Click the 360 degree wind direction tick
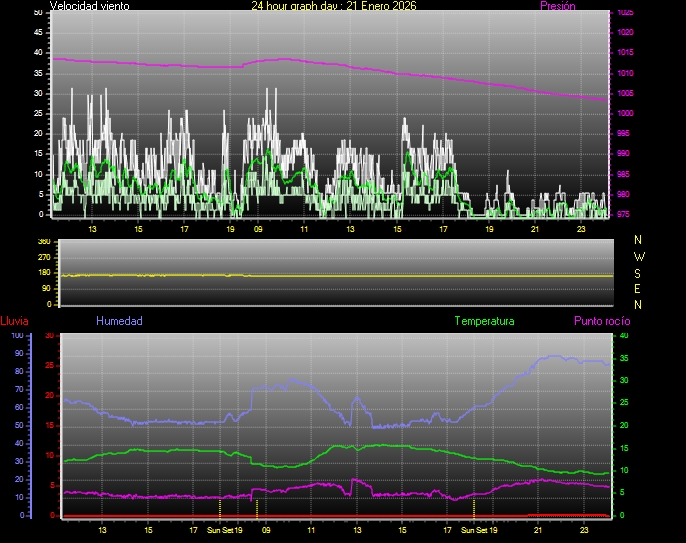 click(43, 242)
